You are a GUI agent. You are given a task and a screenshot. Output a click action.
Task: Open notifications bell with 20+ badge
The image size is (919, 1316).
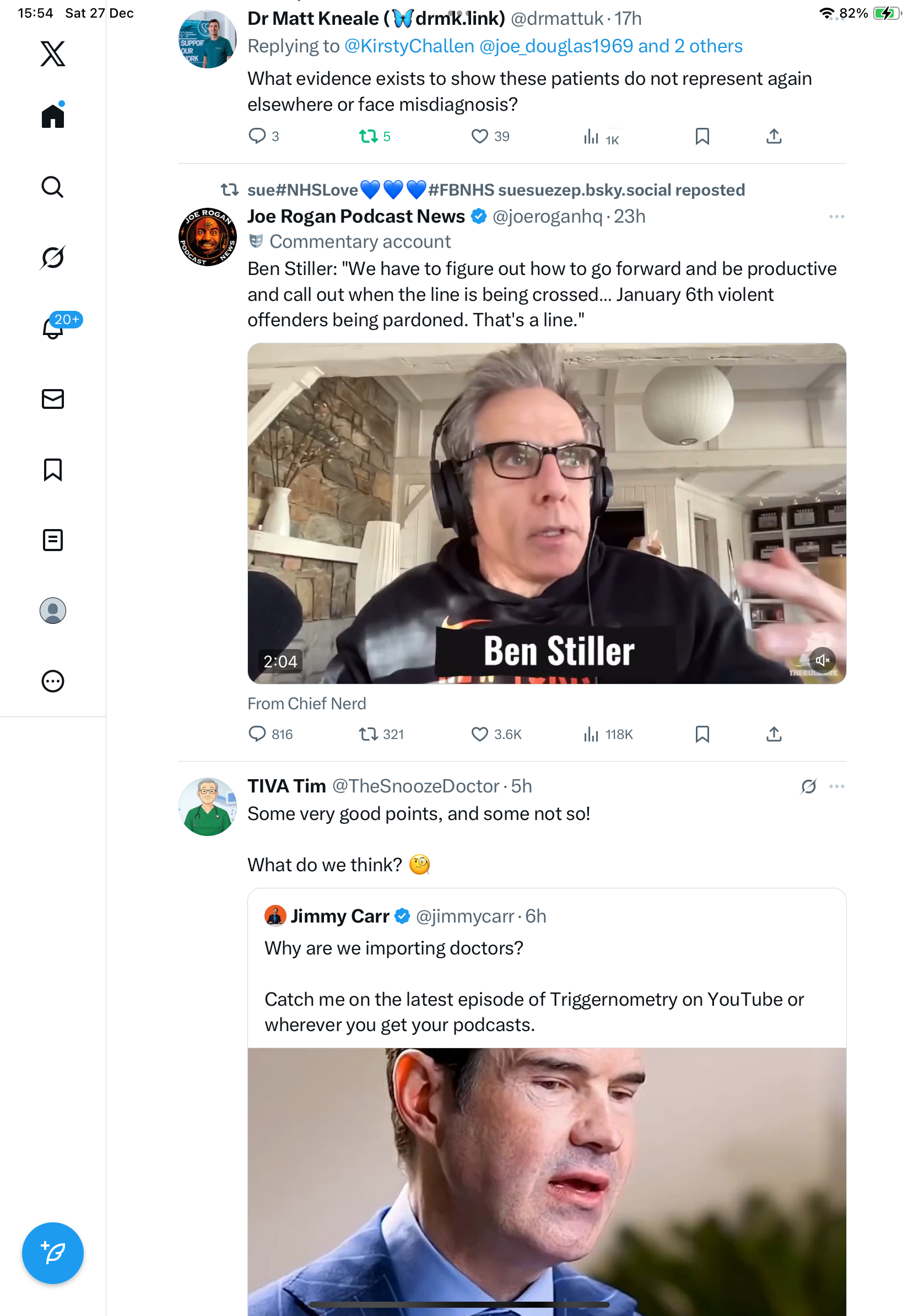point(53,328)
